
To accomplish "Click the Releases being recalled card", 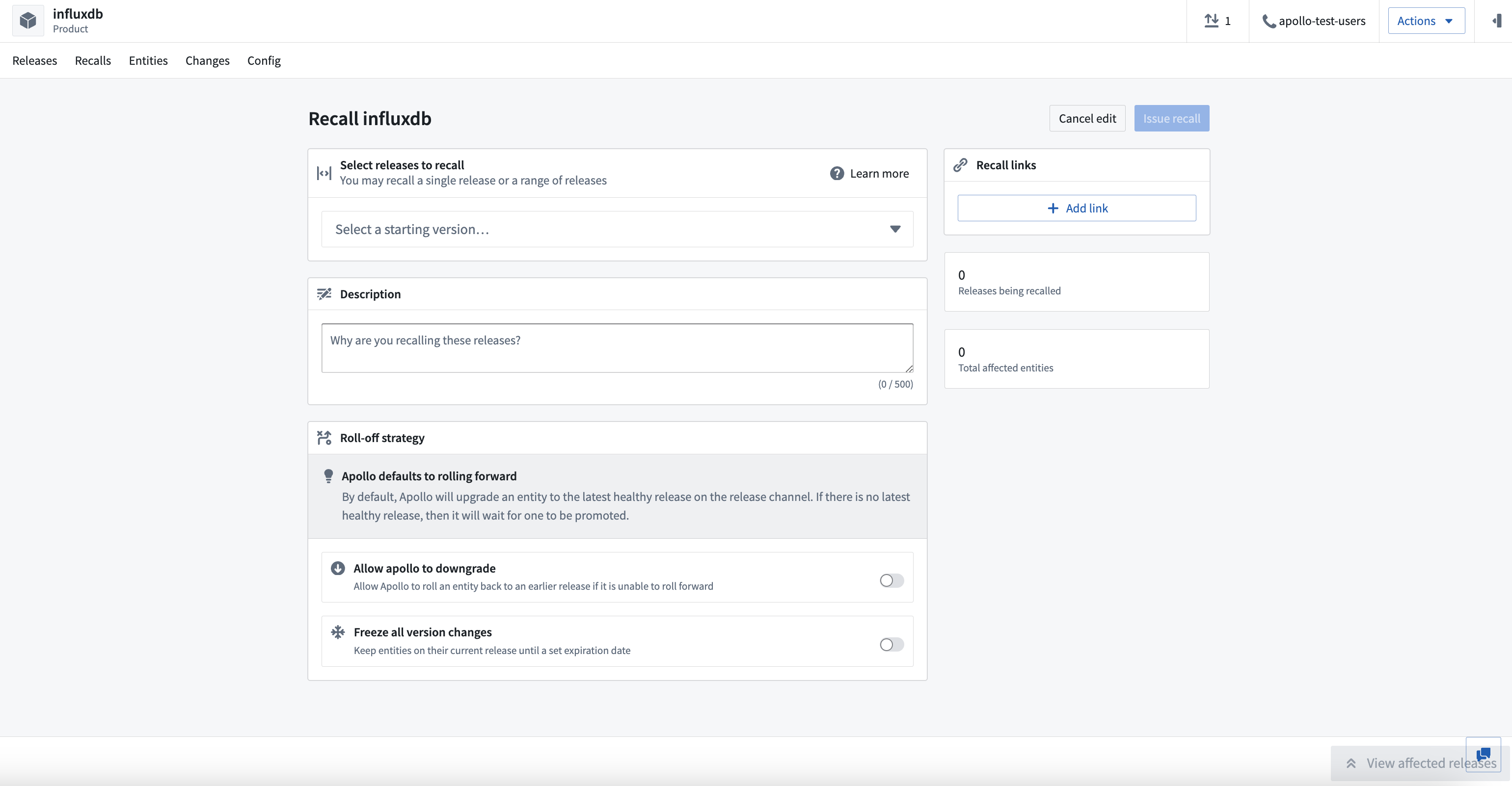I will tap(1077, 282).
